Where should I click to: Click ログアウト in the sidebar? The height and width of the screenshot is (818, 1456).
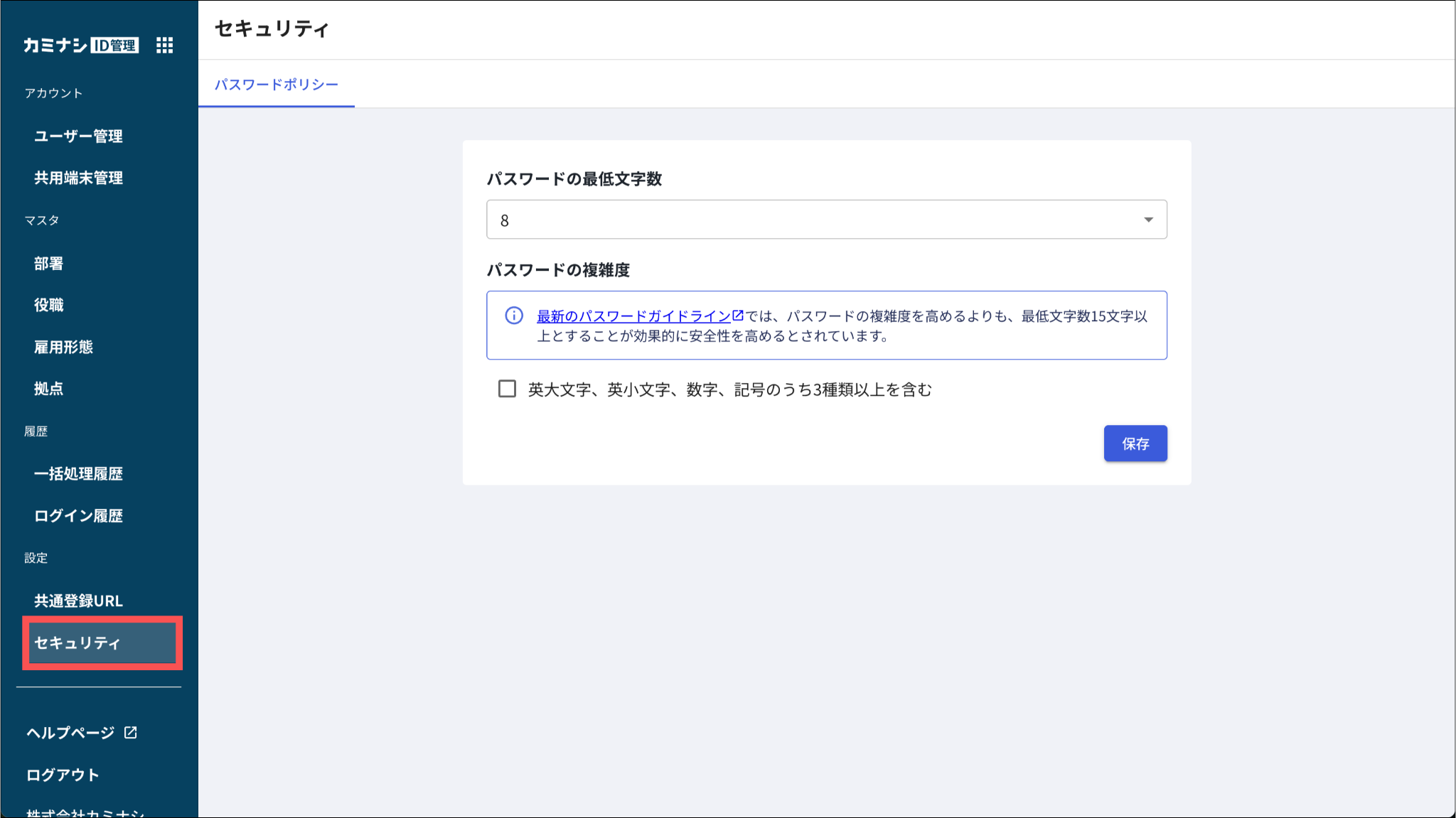click(x=63, y=775)
